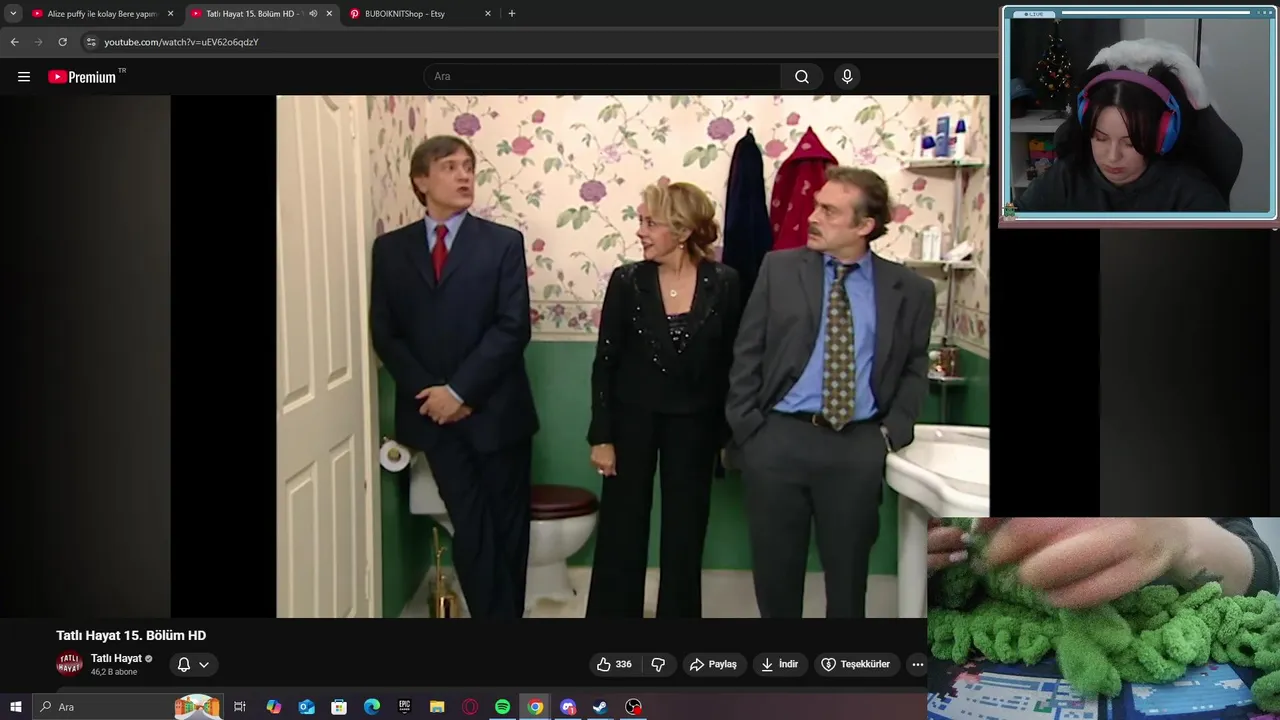Toggle notification bell for Tatlı Hayat channel
1280x720 pixels.
(184, 664)
